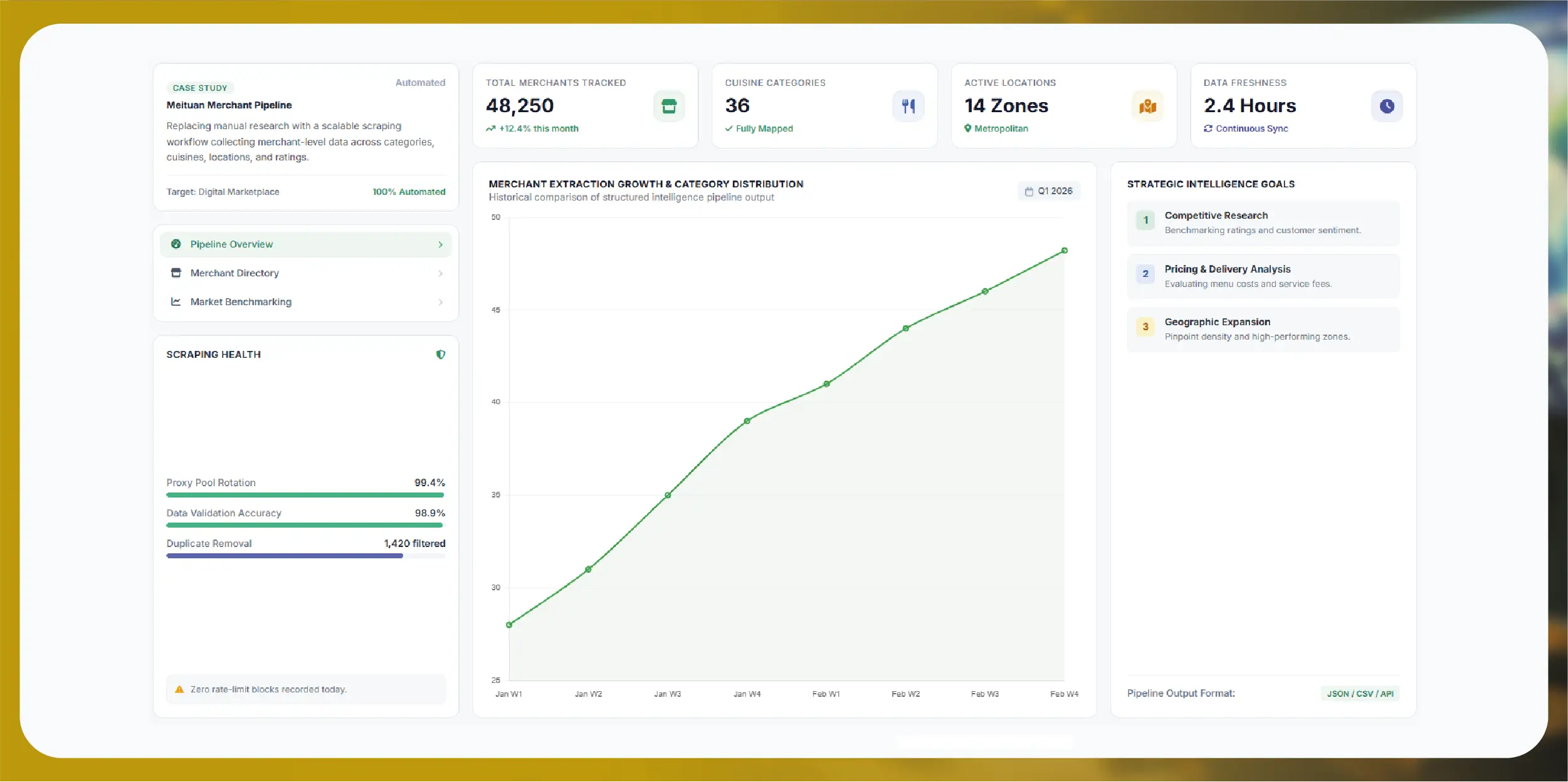Click the 48,250 merchants value
The image size is (1568, 782).
click(x=520, y=106)
